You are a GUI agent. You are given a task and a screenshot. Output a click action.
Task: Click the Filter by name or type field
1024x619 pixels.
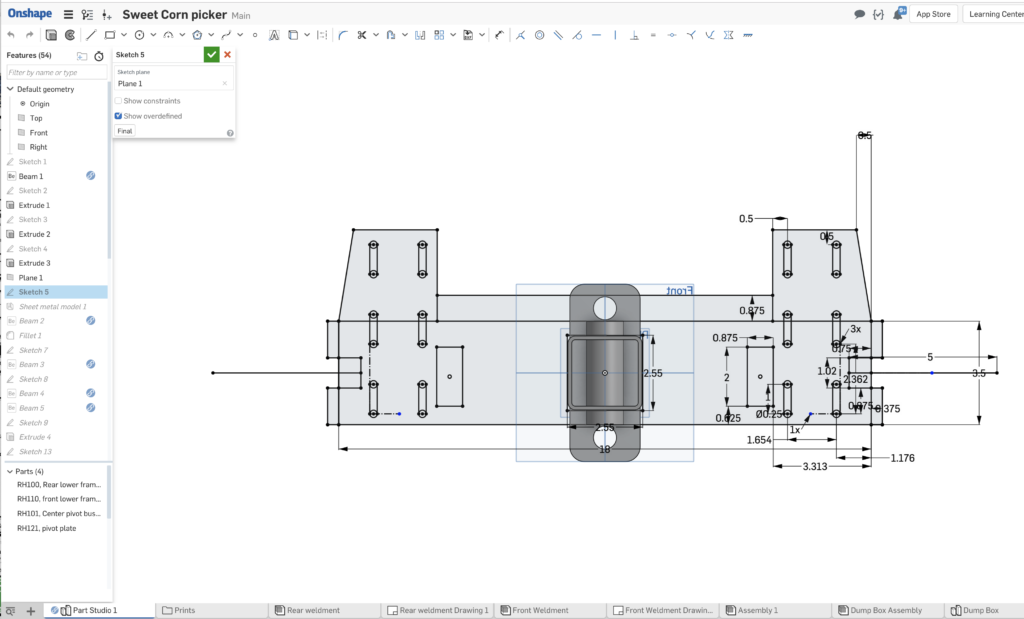click(55, 72)
